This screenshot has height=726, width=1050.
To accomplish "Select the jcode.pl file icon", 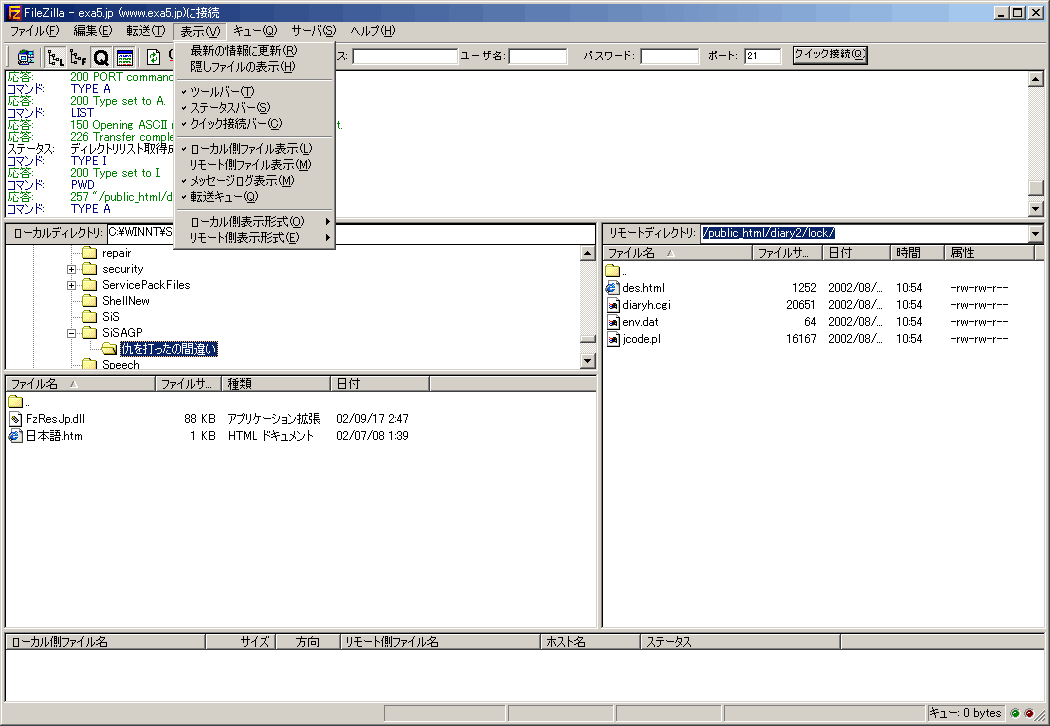I will 612,339.
